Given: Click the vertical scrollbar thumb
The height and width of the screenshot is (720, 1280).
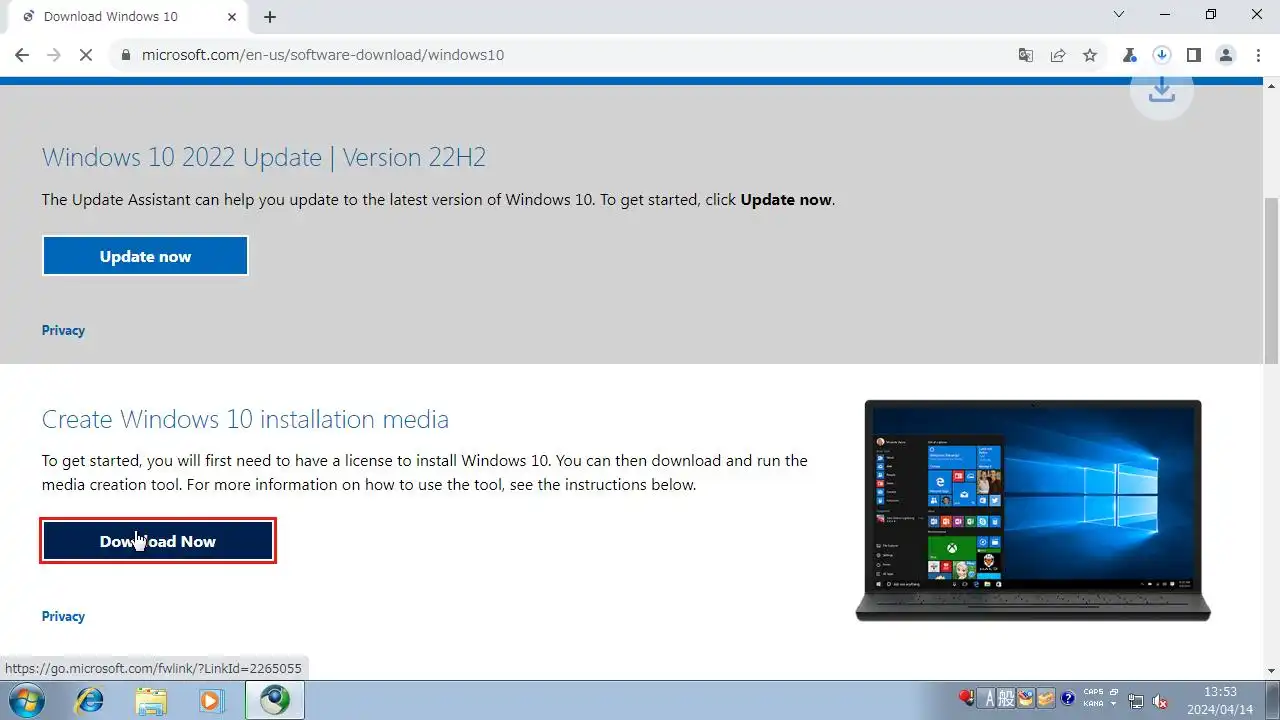Looking at the screenshot, I should pos(1271,280).
